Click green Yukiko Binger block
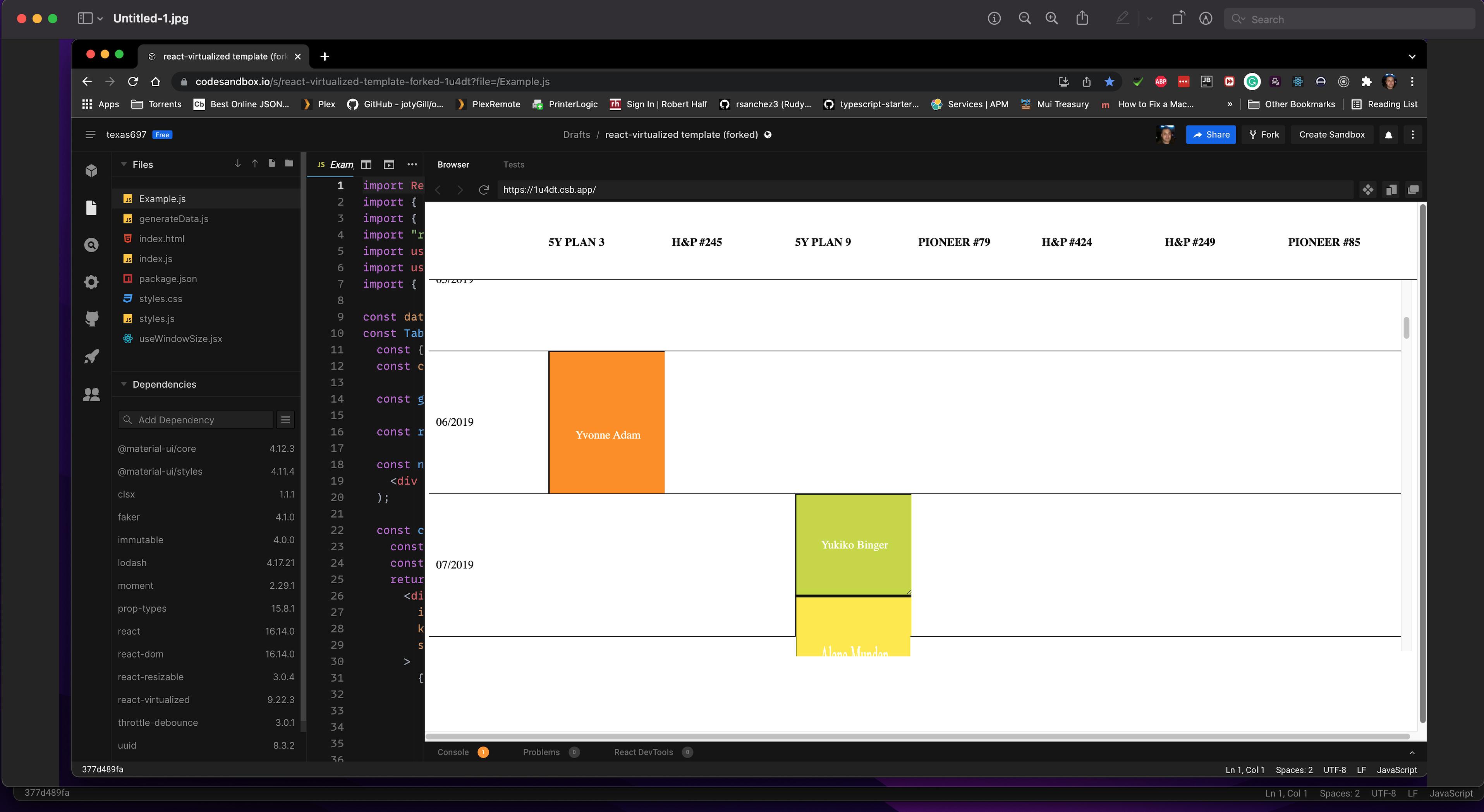The width and height of the screenshot is (1484, 812). pos(853,544)
